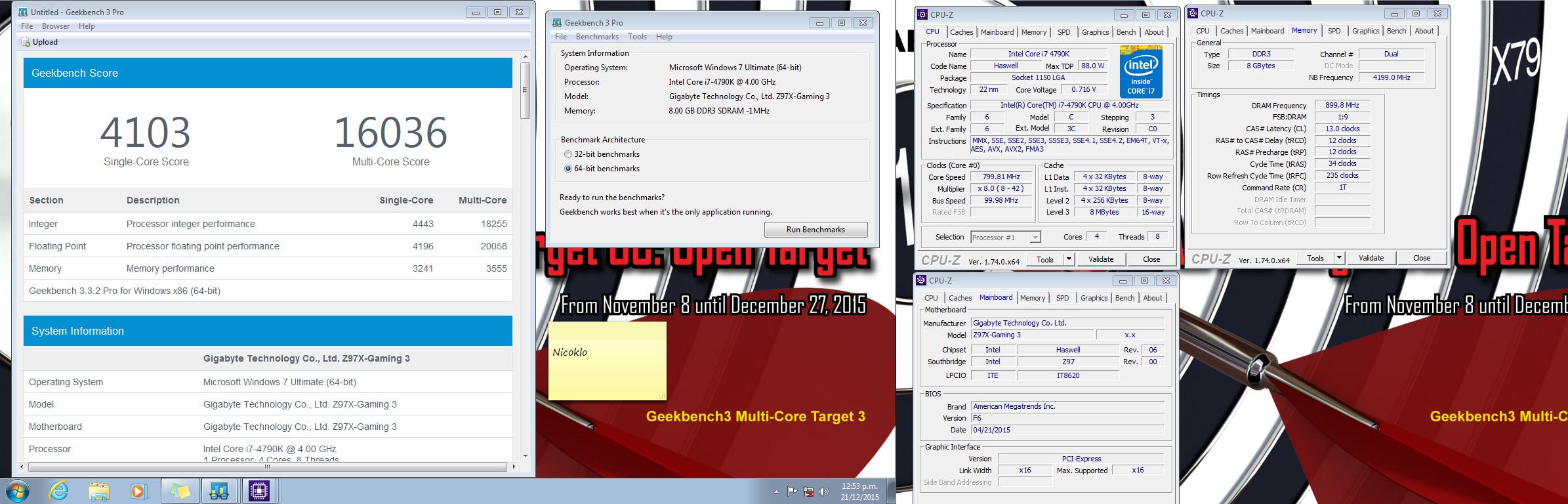Click Geekbench 3 Pro benchmark window title icon

(x=557, y=22)
